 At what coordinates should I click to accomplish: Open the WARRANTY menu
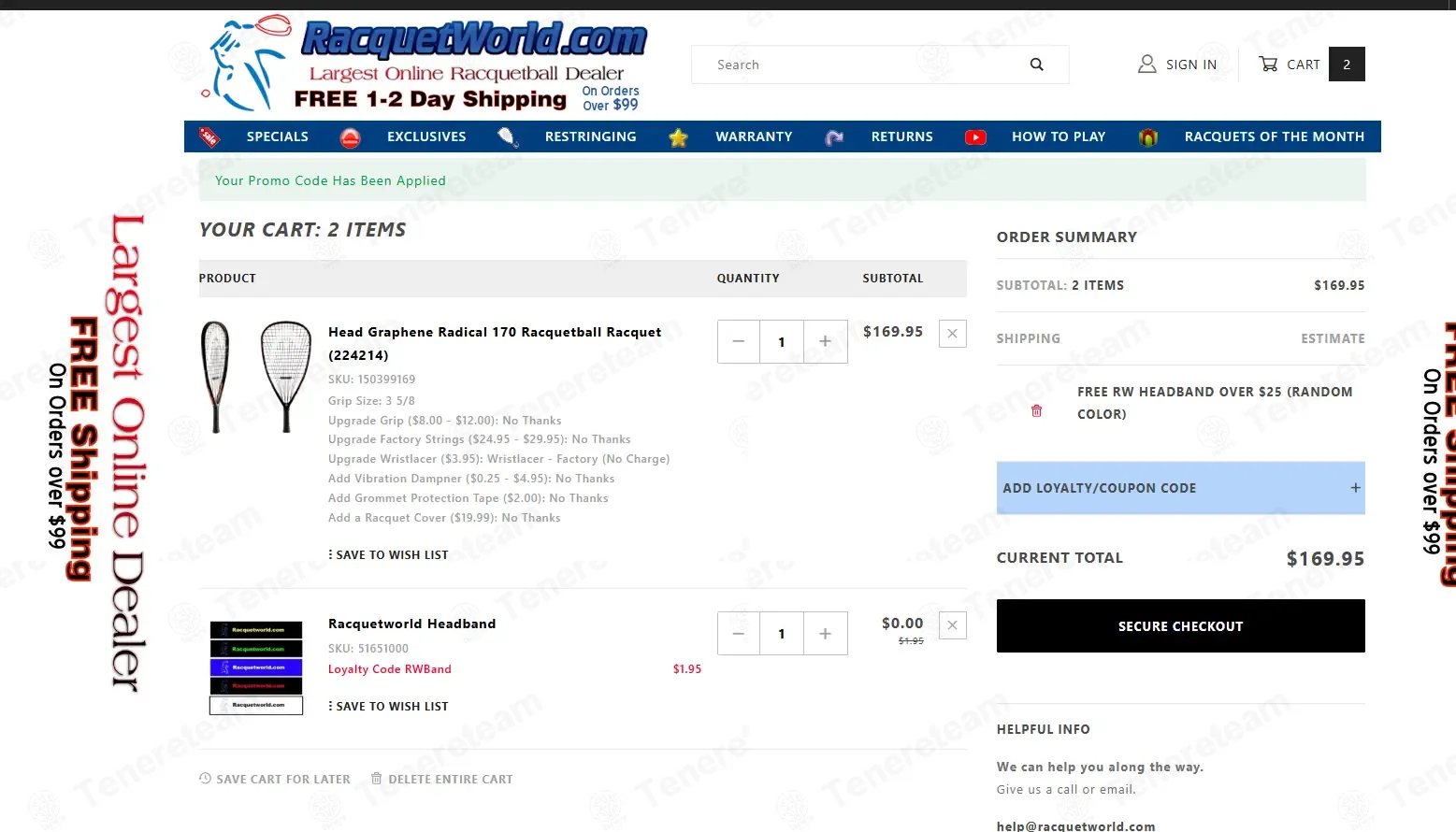pos(754,136)
